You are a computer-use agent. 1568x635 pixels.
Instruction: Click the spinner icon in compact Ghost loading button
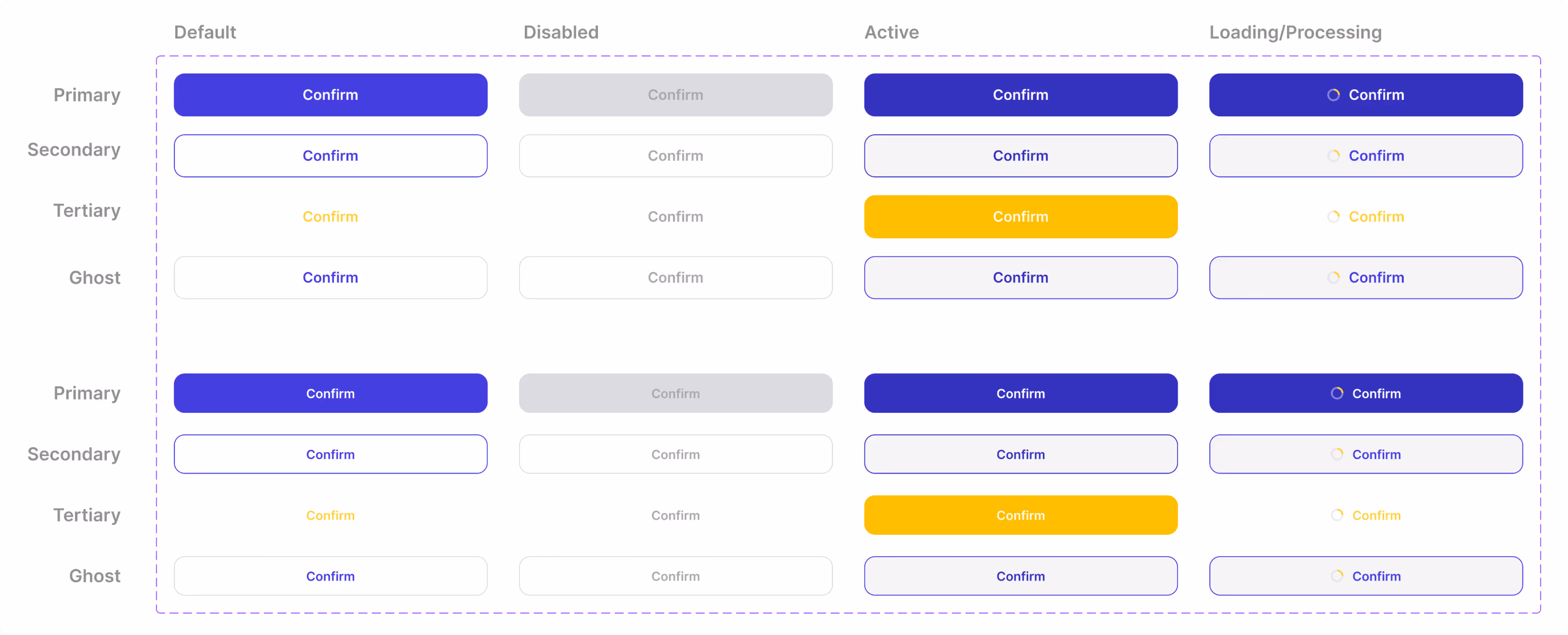(1337, 575)
